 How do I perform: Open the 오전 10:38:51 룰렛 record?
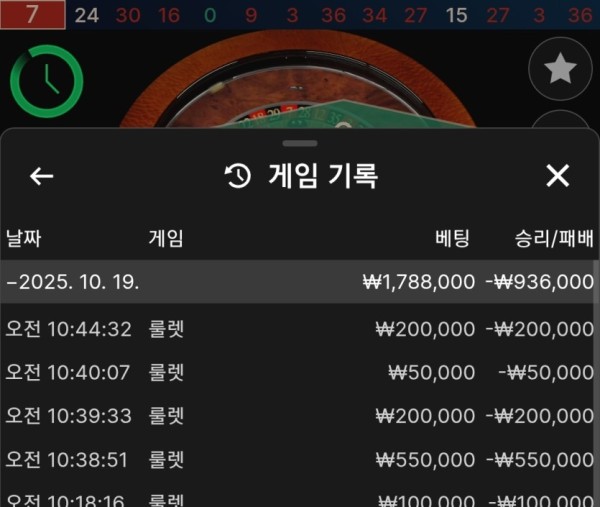297,460
